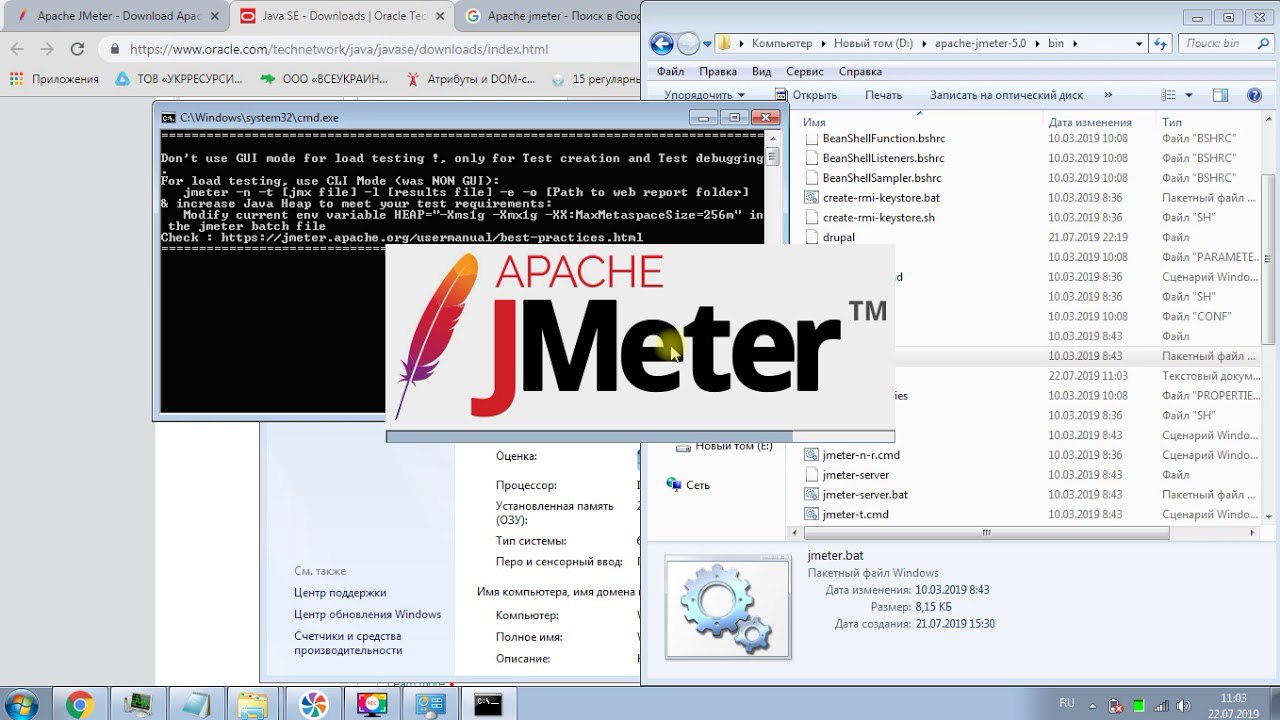Click the volume speaker tray icon
This screenshot has height=720, width=1280.
tap(1184, 705)
